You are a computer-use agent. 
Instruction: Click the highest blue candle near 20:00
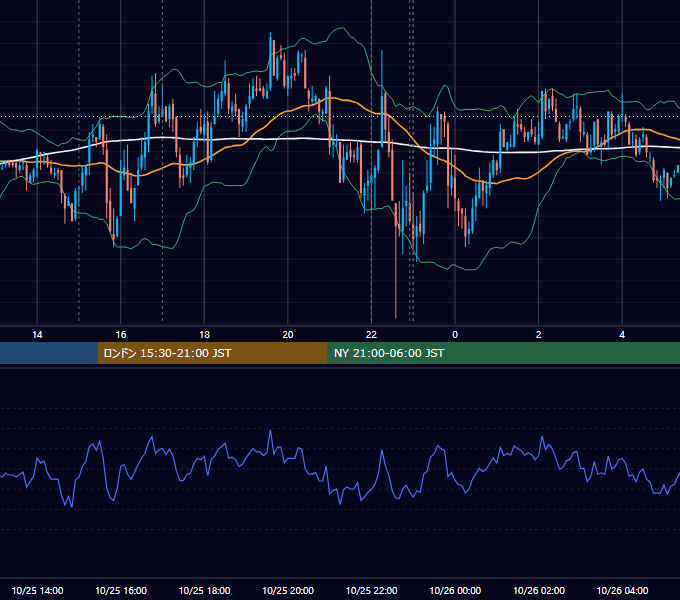pyautogui.click(x=271, y=61)
